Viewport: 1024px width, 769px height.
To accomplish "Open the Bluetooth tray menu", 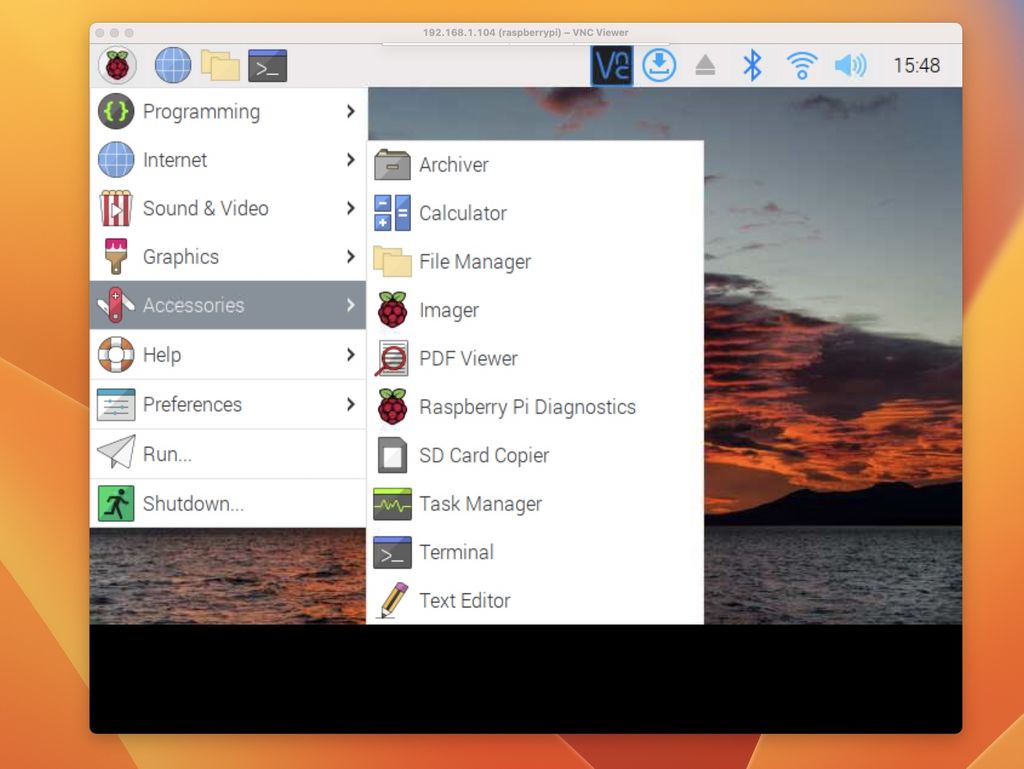I will [x=752, y=65].
